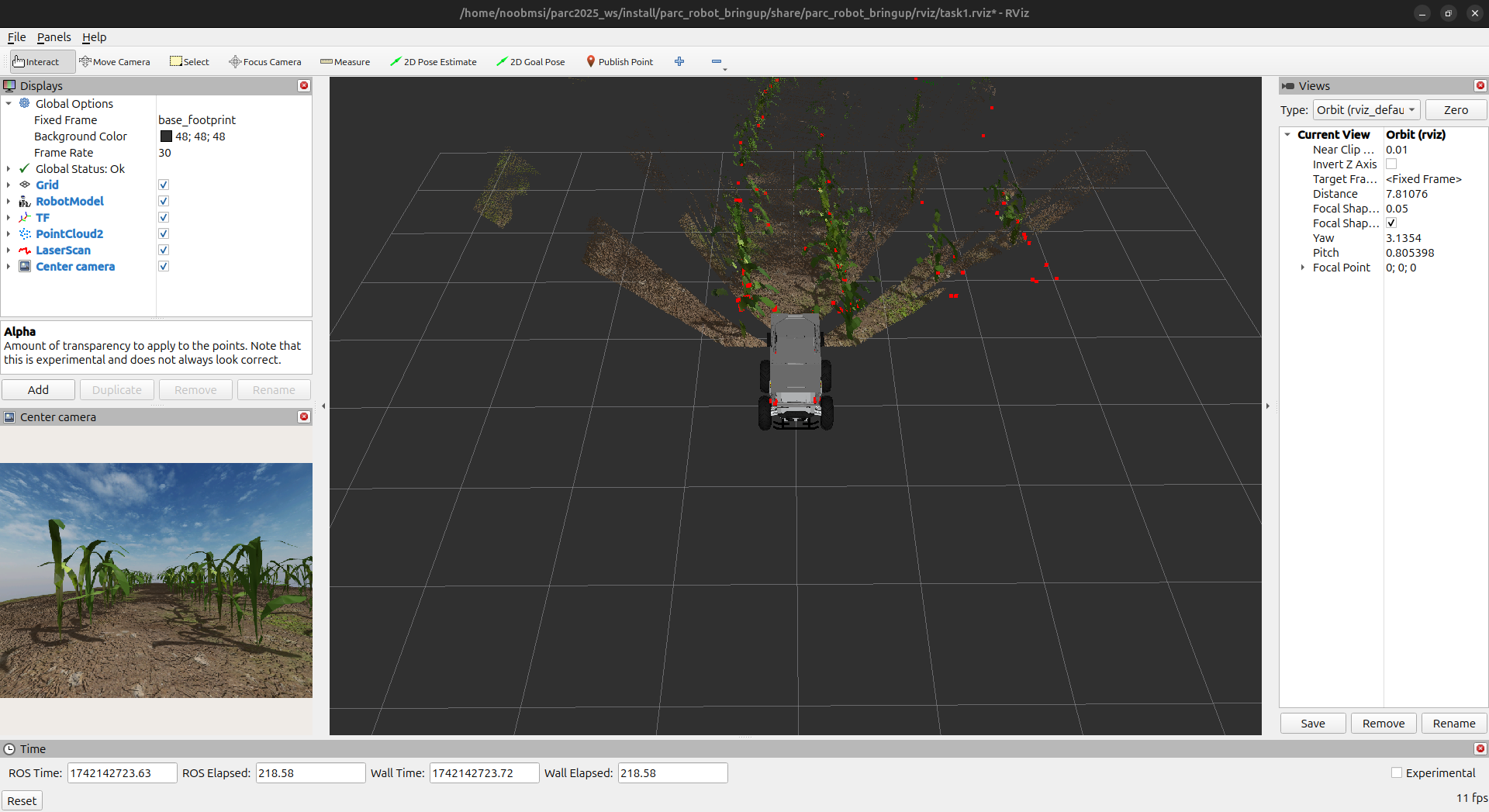Open the Panels menu

click(54, 37)
